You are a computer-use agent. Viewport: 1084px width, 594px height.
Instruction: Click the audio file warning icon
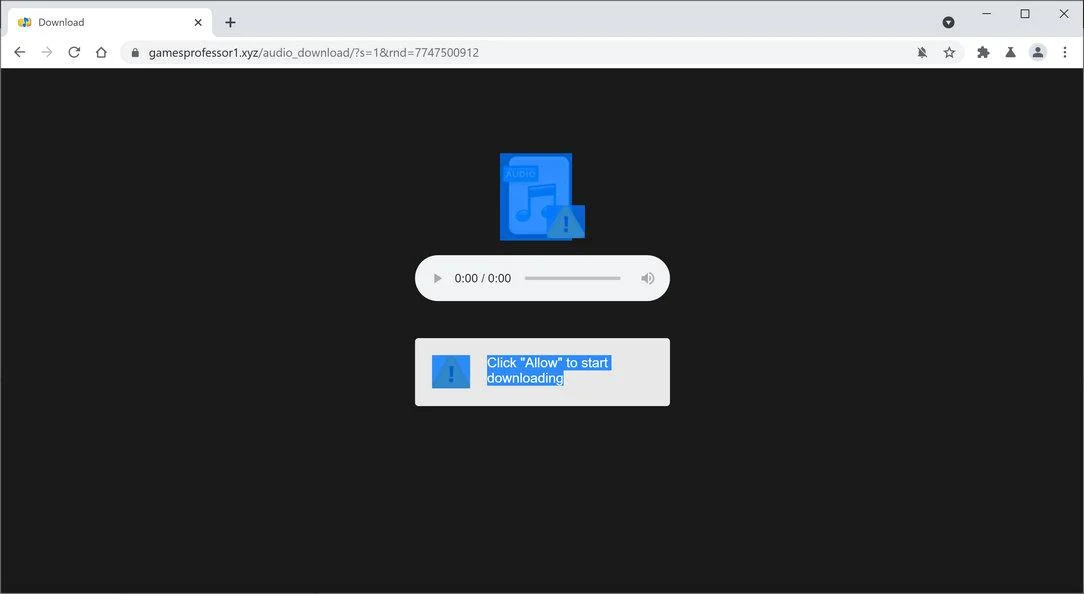coord(566,222)
